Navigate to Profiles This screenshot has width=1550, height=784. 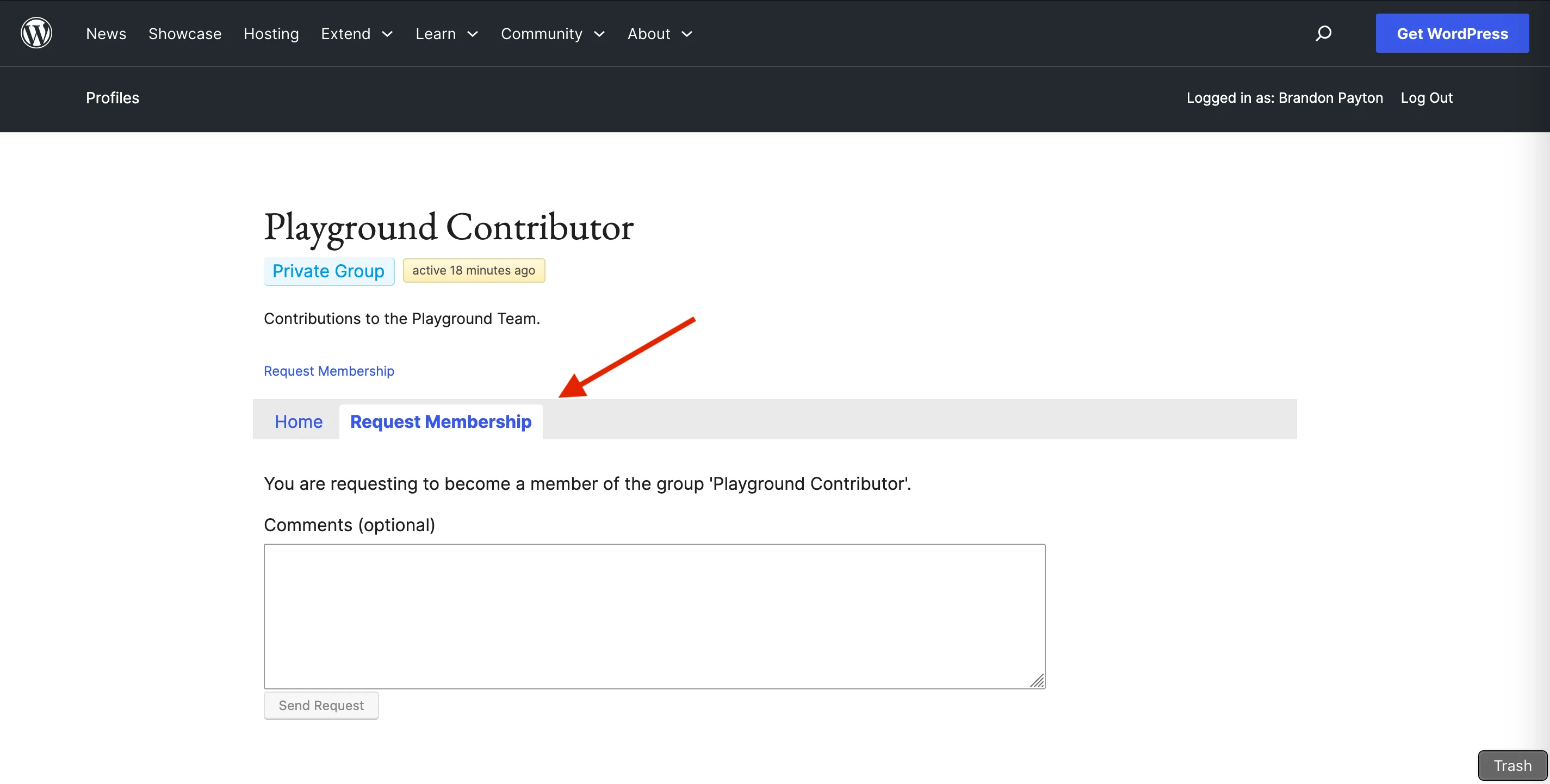tap(112, 97)
